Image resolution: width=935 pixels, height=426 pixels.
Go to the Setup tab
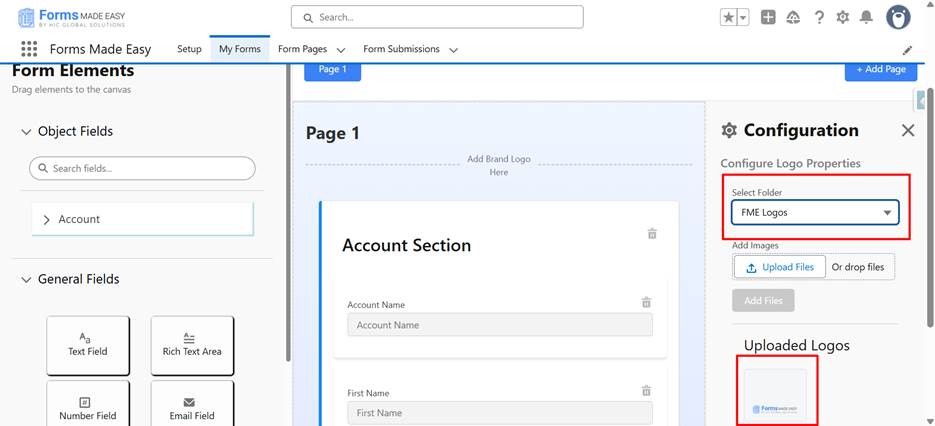(189, 49)
